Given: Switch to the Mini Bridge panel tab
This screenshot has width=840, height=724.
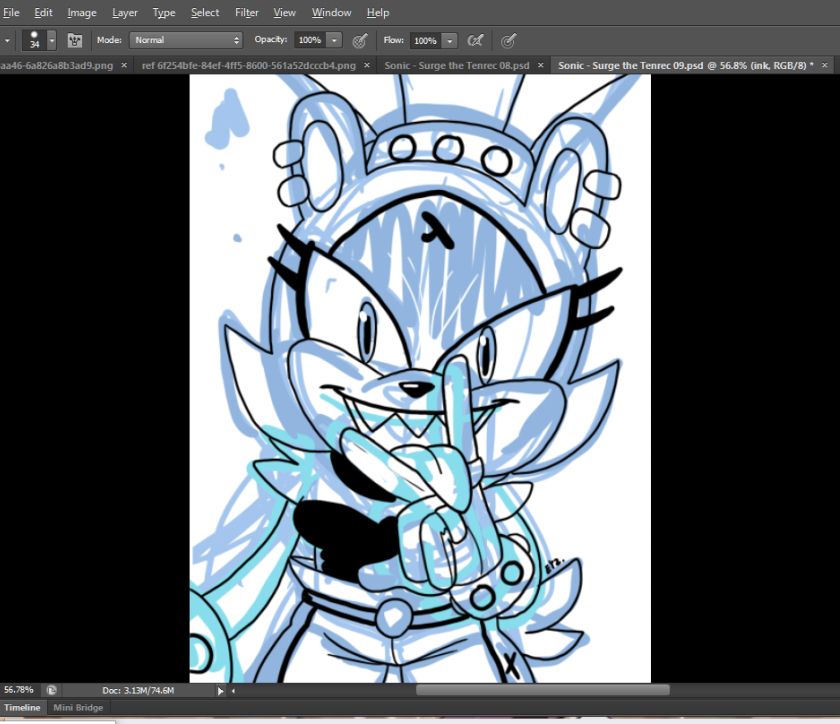Looking at the screenshot, I should tap(78, 707).
